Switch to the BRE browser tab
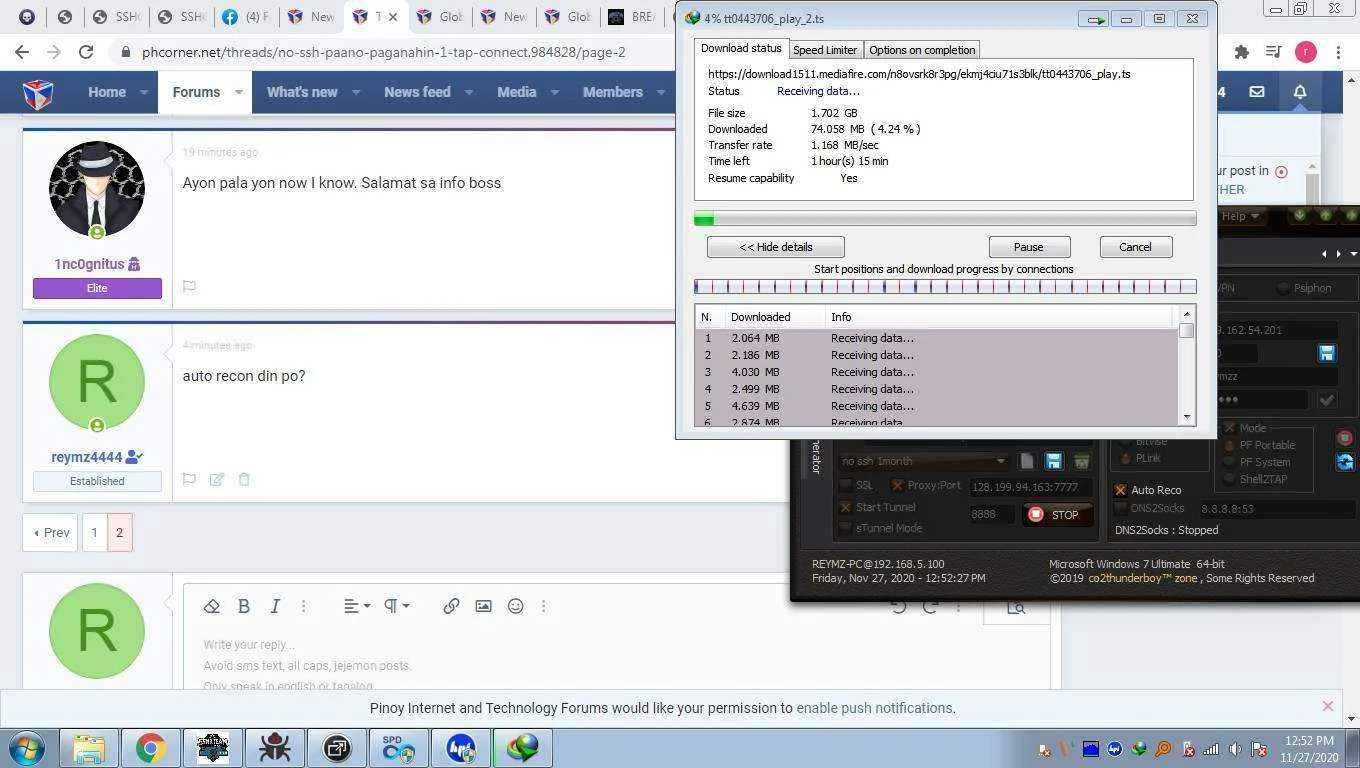Image resolution: width=1360 pixels, height=768 pixels. click(x=631, y=17)
